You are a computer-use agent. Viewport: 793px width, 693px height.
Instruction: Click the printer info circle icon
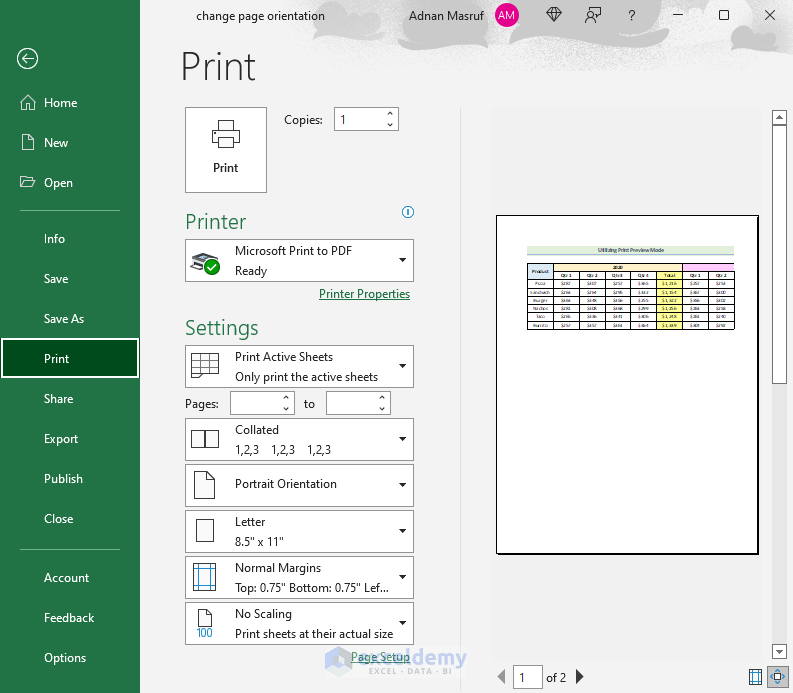[408, 212]
